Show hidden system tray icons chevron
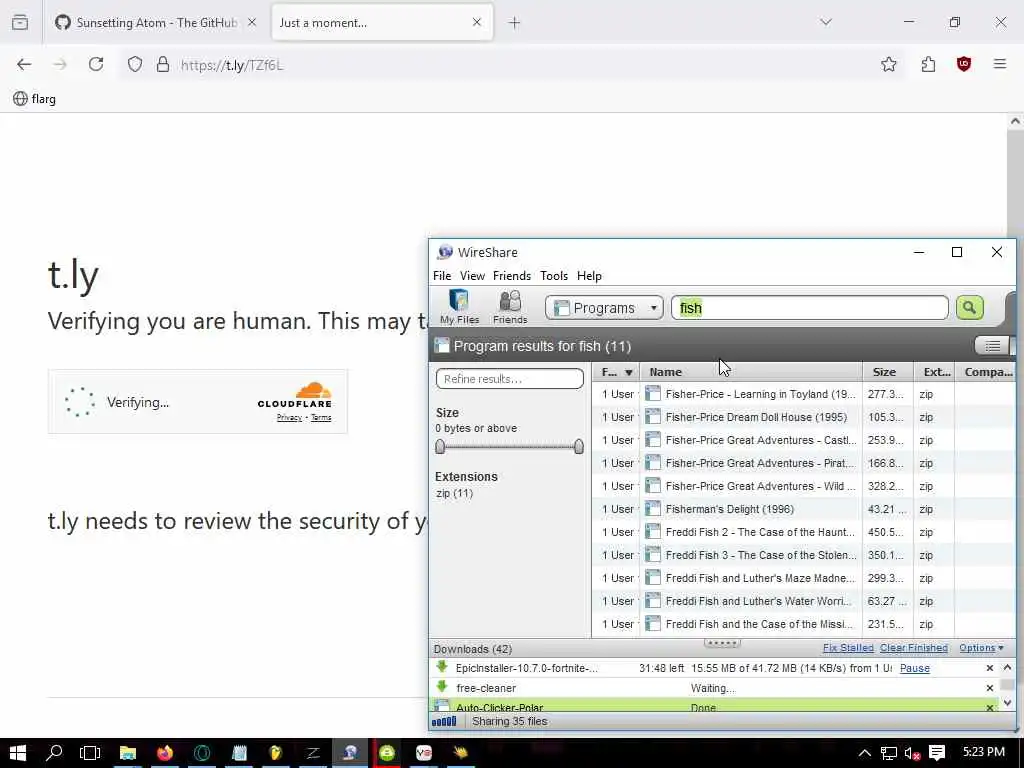 [x=865, y=753]
